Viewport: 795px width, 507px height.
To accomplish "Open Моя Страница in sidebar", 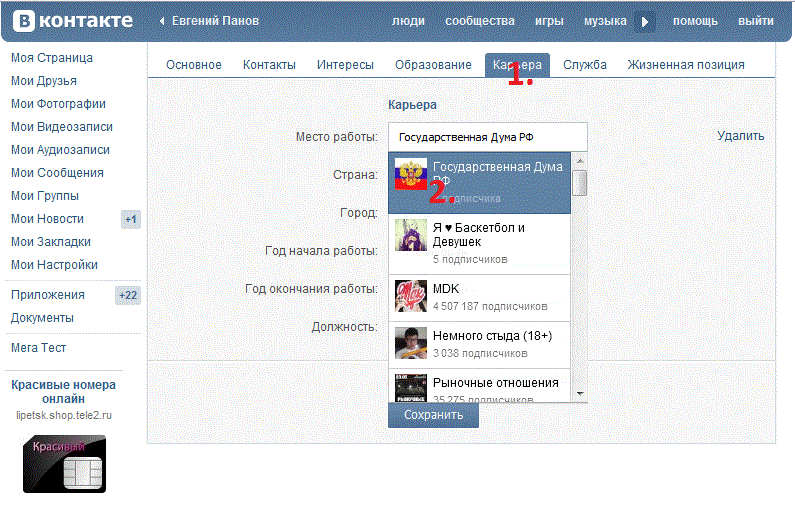I will click(x=52, y=58).
